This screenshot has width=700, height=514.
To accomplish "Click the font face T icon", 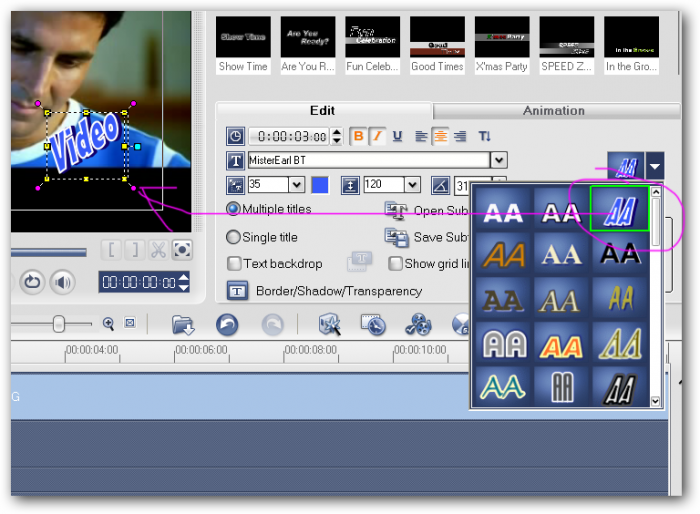I will pyautogui.click(x=235, y=161).
